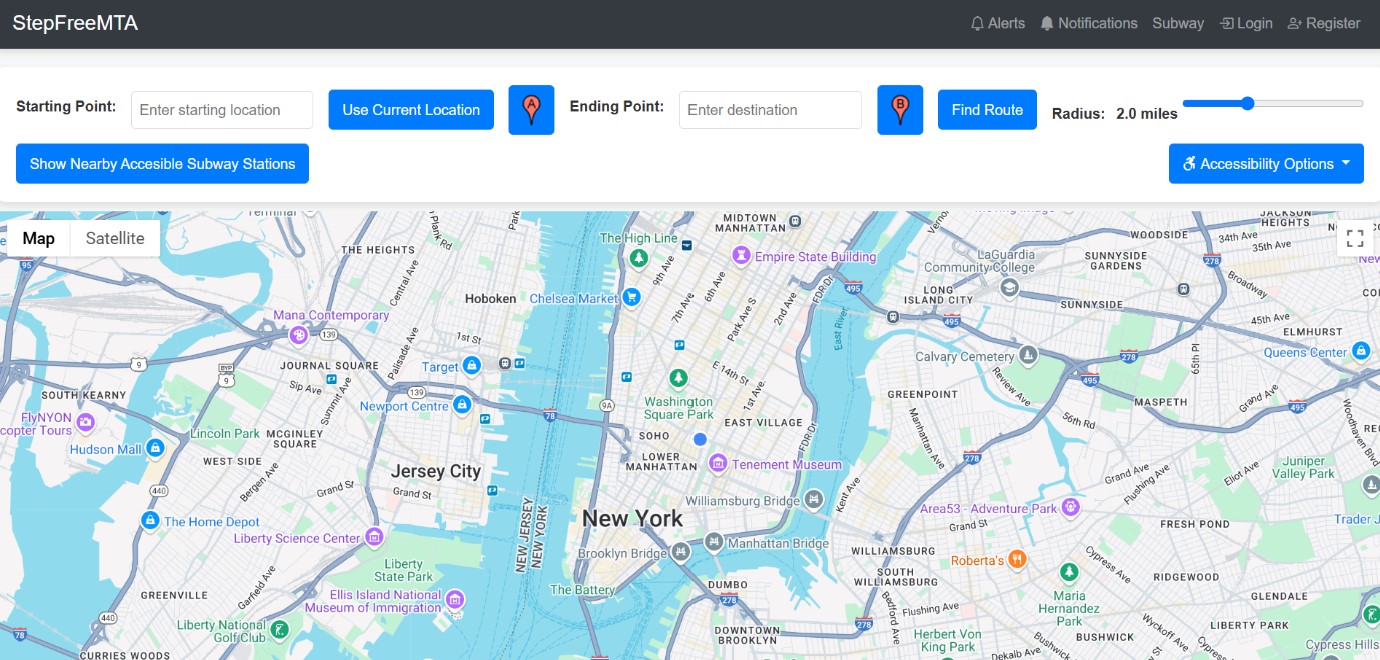This screenshot has width=1380, height=660.
Task: Switch to Satellite view tab
Action: [115, 238]
